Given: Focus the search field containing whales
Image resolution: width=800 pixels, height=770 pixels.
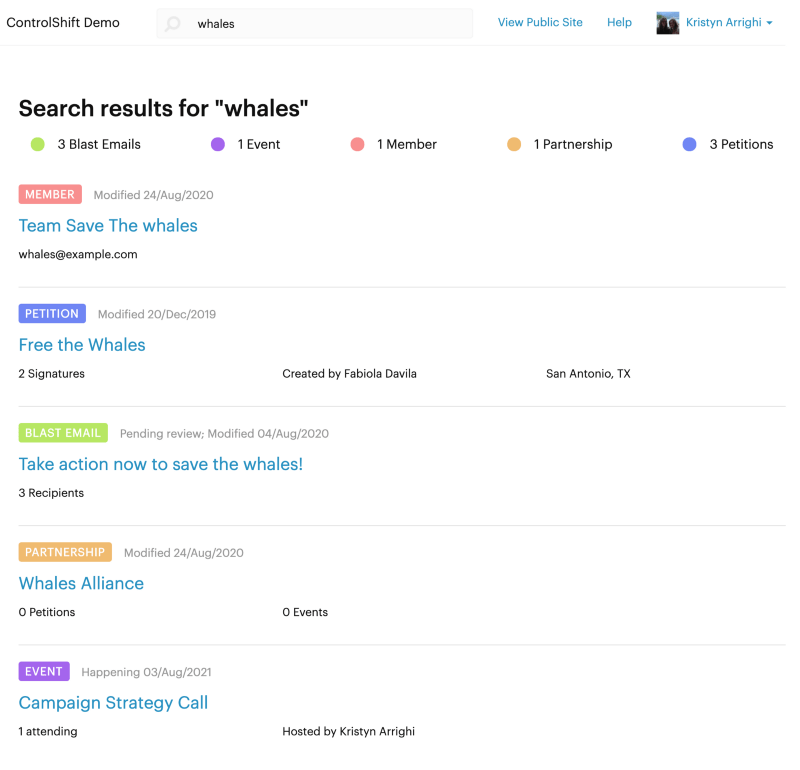Looking at the screenshot, I should tap(320, 23).
